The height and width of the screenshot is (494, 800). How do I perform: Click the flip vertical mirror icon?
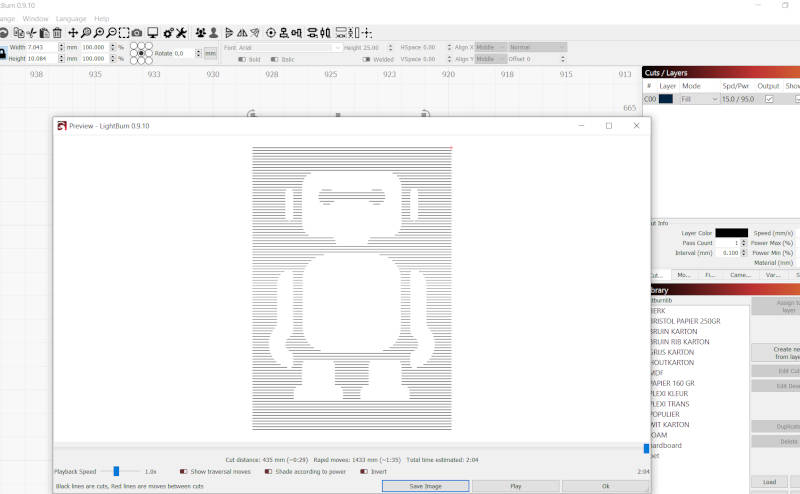(229, 33)
